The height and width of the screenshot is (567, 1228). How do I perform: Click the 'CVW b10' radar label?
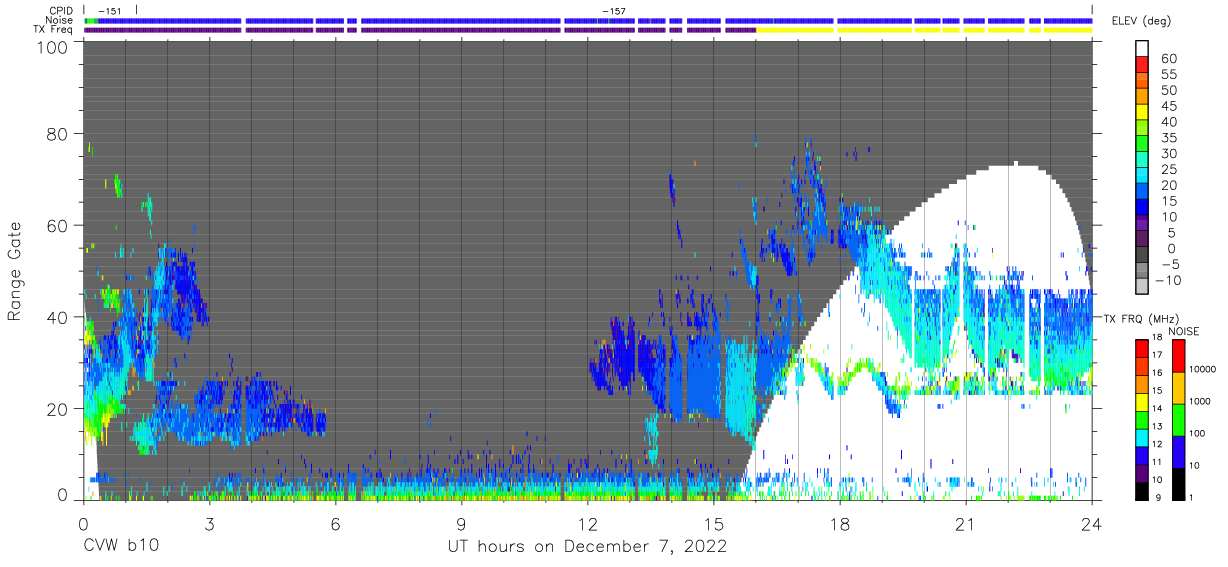pyautogui.click(x=122, y=547)
